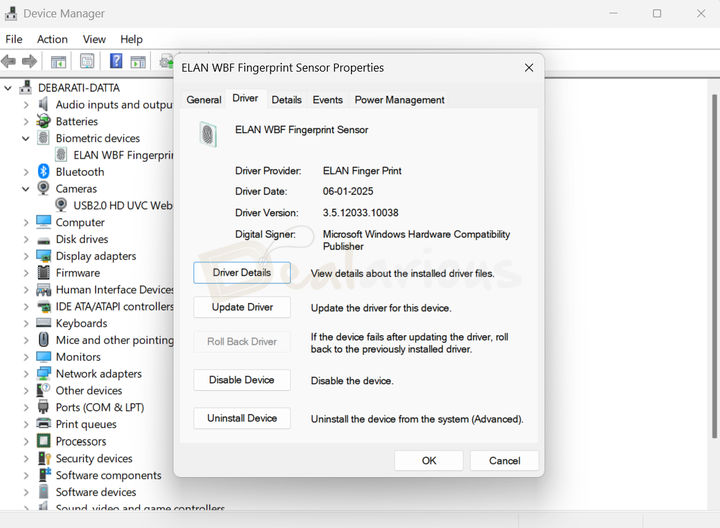Select the Other devices tree item
The height and width of the screenshot is (528, 720).
[80, 391]
